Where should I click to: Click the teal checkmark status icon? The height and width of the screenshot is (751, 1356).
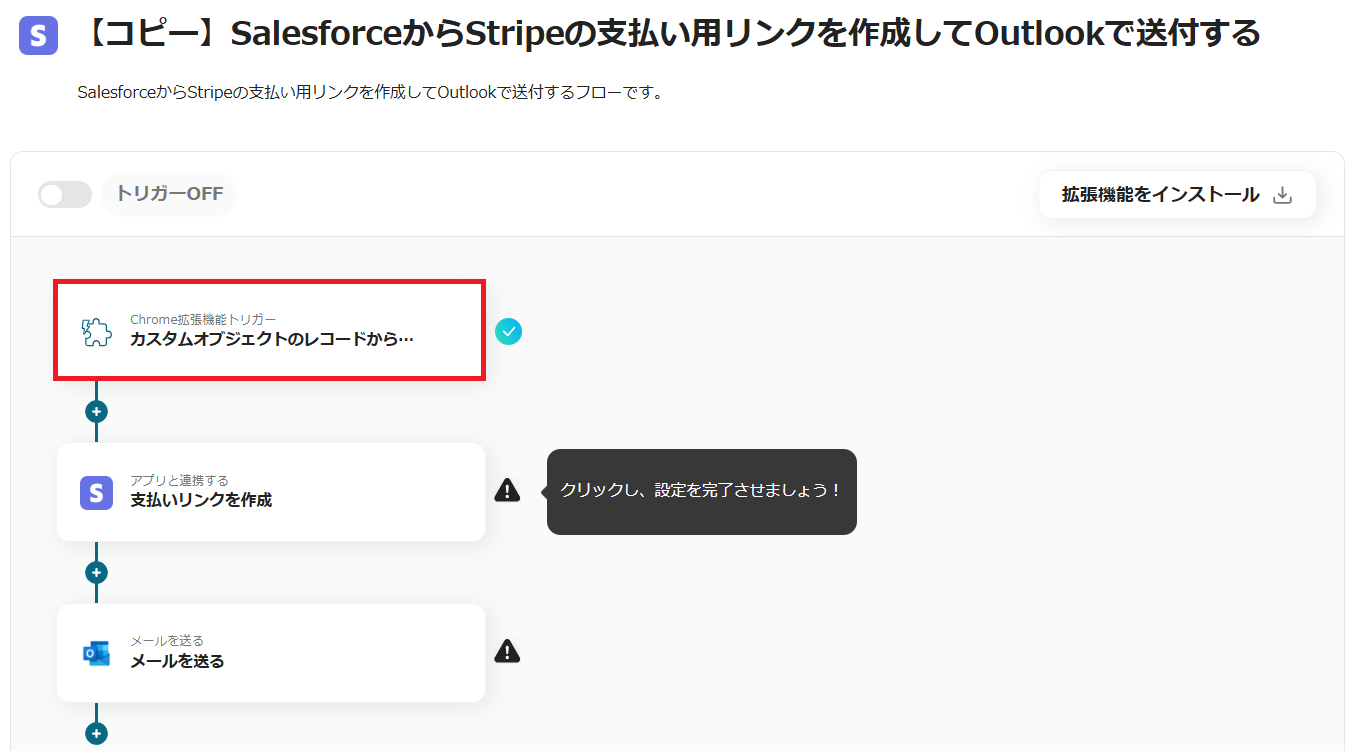508,331
